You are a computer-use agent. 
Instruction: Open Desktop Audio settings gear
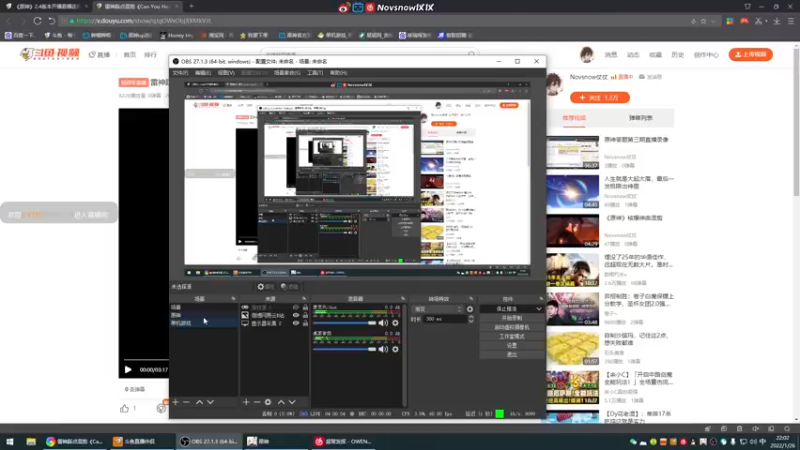395,349
